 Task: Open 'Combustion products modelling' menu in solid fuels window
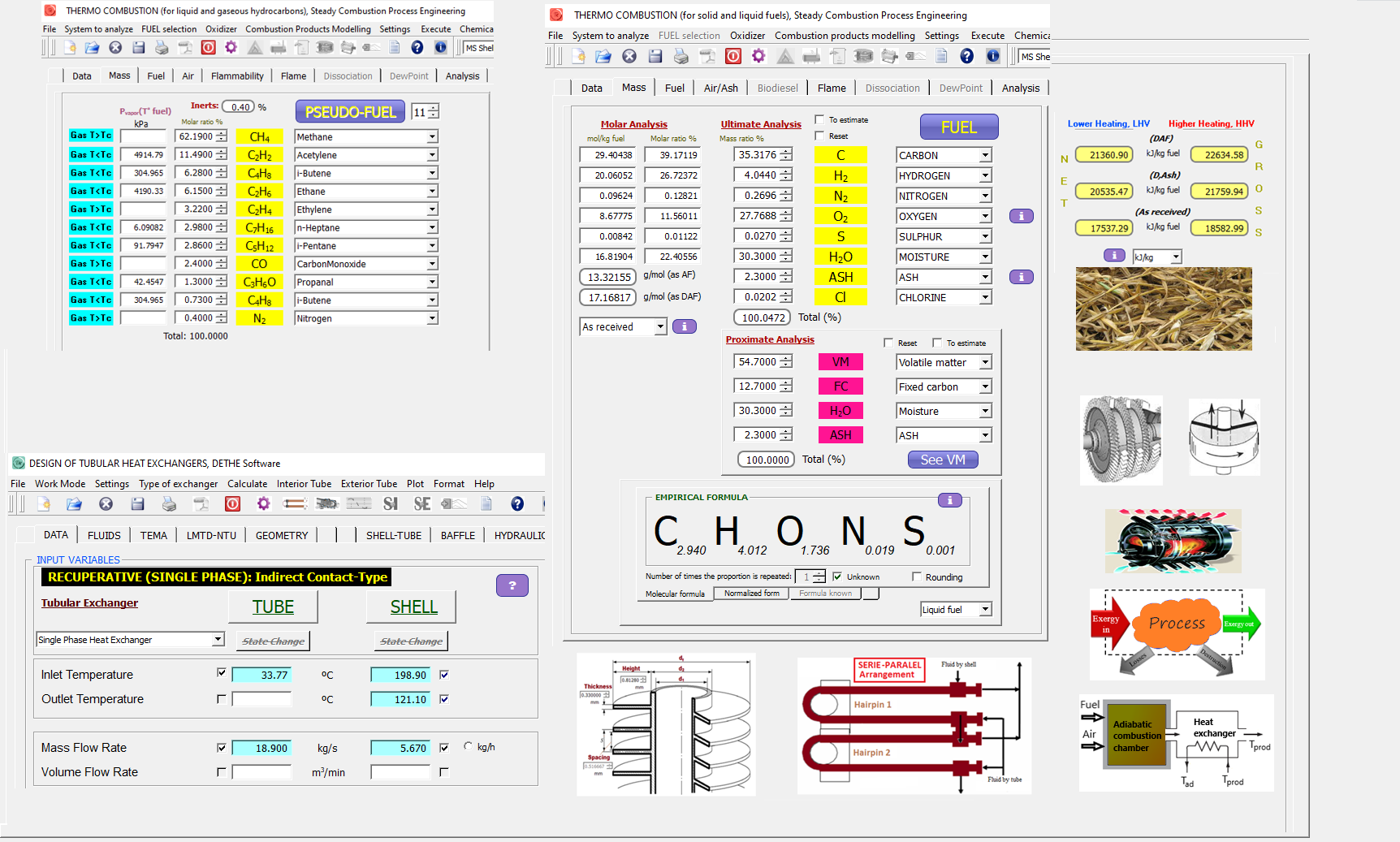pyautogui.click(x=845, y=36)
